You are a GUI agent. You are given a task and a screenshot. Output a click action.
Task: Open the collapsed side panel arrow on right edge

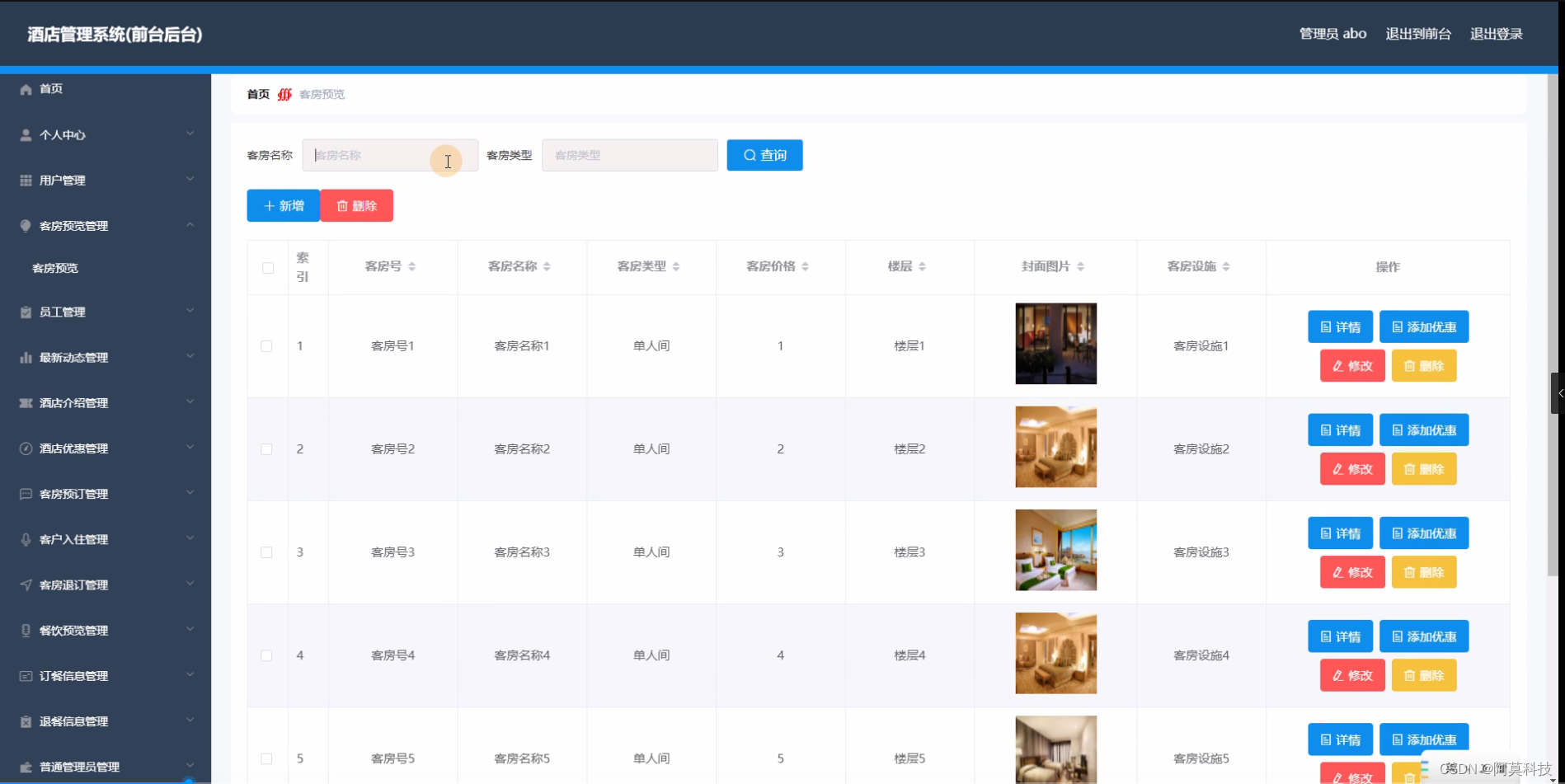[1558, 393]
